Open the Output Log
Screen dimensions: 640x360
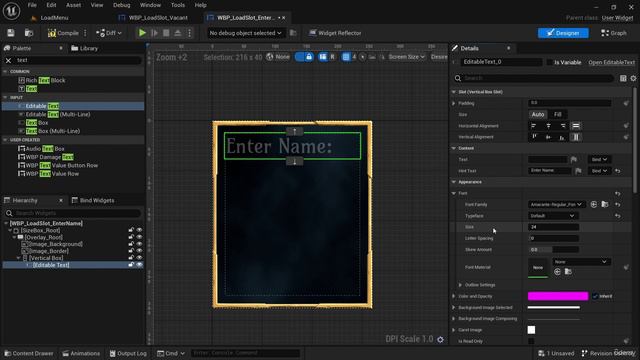[128, 353]
